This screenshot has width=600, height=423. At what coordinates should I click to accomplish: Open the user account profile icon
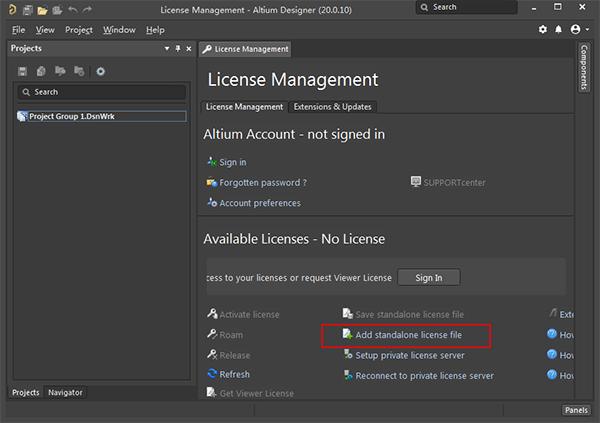(x=575, y=29)
